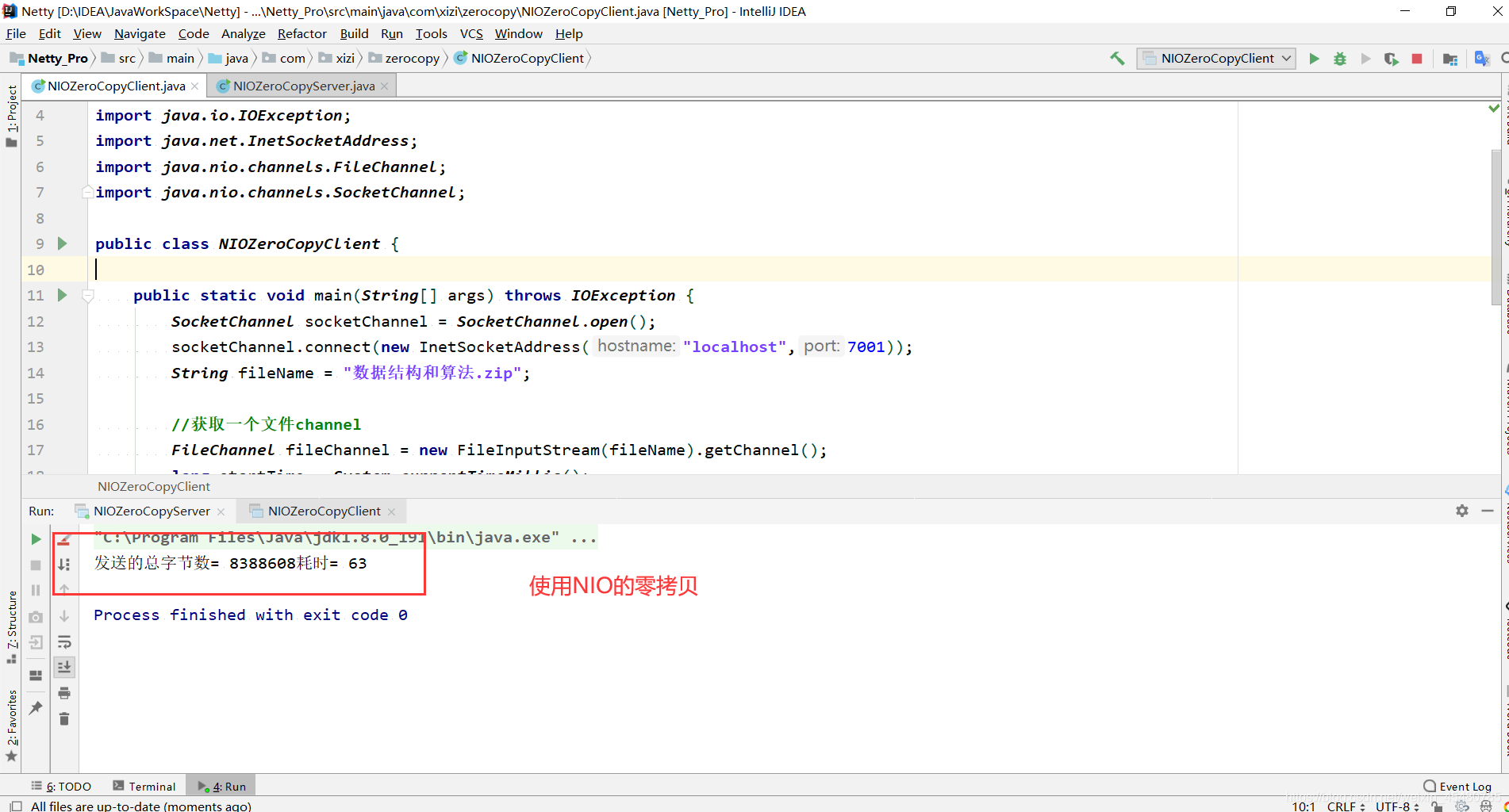
Task: Click the Print icon in the Run console
Action: click(64, 693)
